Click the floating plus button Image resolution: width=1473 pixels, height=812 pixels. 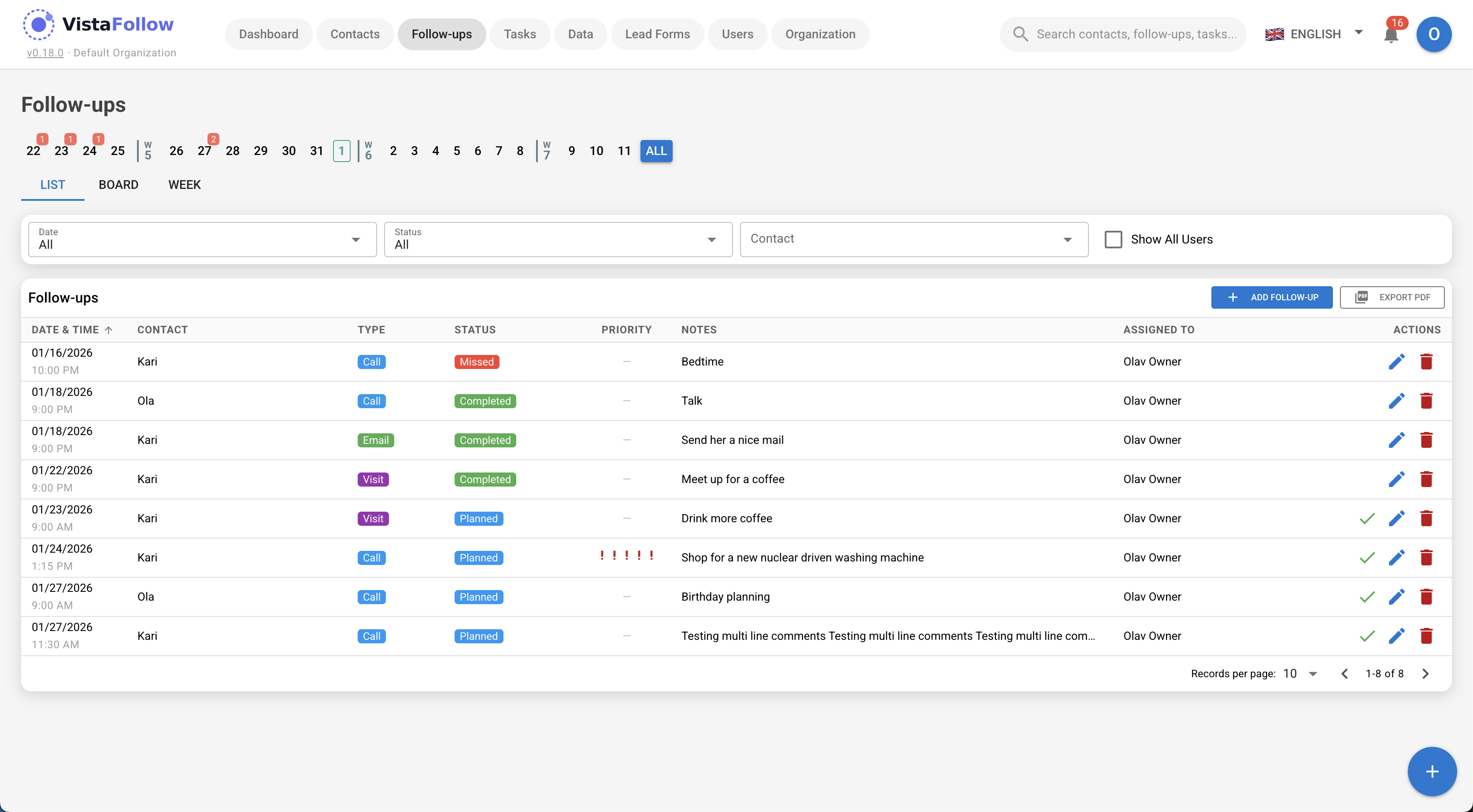point(1431,771)
